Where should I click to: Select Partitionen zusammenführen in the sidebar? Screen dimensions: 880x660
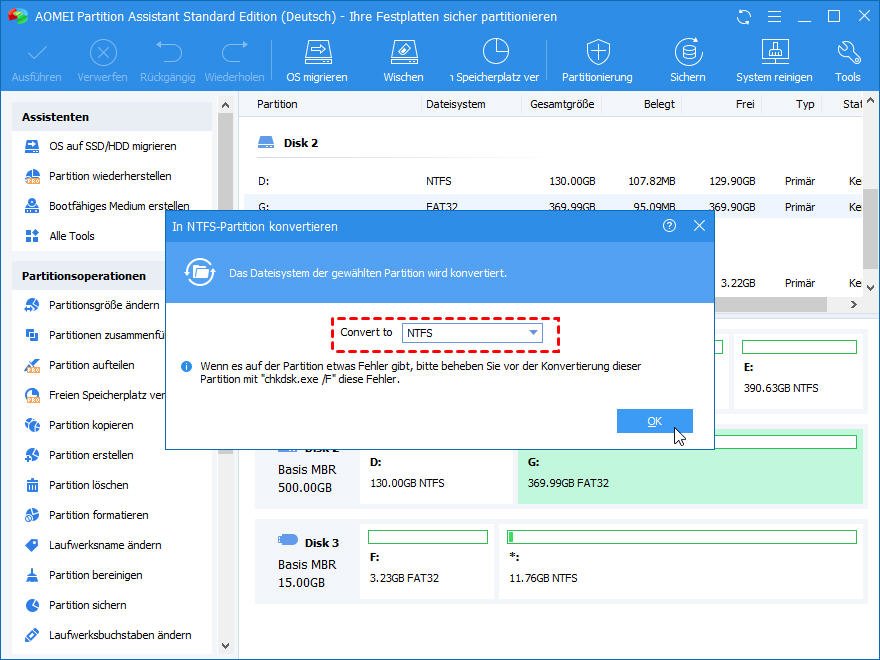tap(94, 335)
